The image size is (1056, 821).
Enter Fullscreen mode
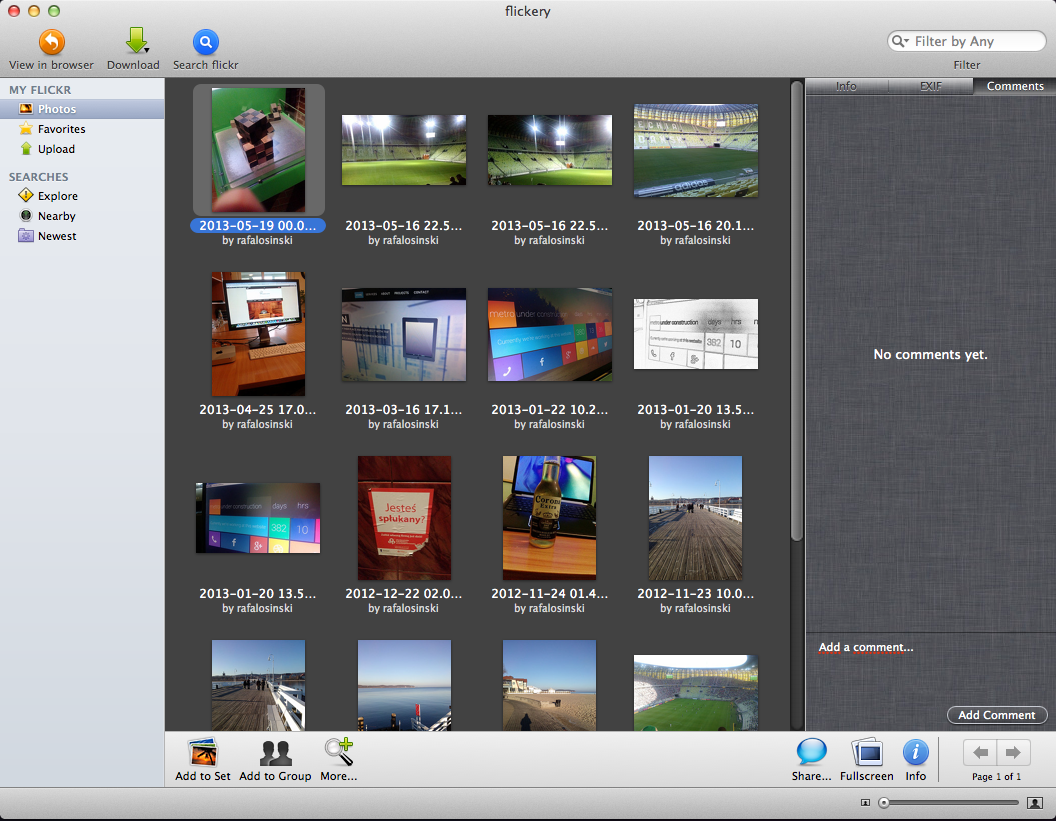(866, 752)
